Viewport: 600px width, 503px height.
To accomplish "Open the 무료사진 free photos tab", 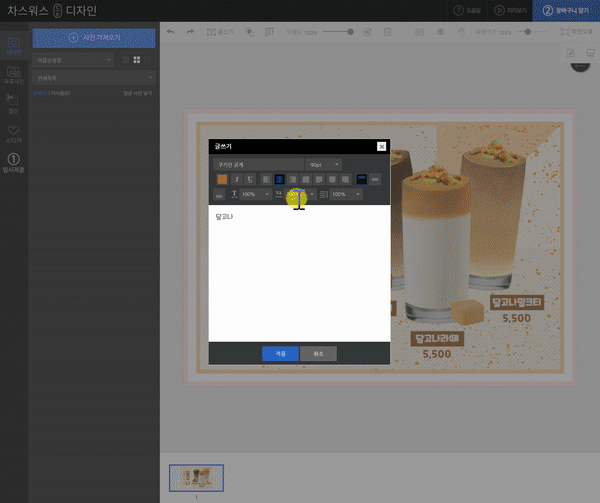I will tap(14, 75).
